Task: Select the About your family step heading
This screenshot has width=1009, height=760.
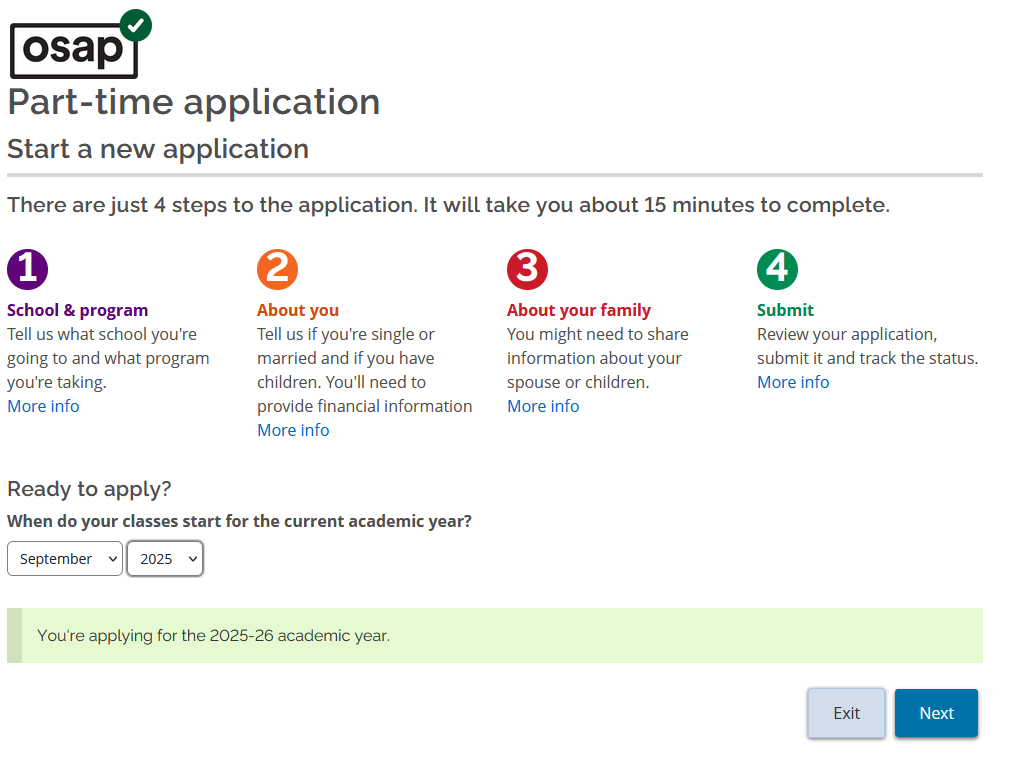Action: point(579,310)
